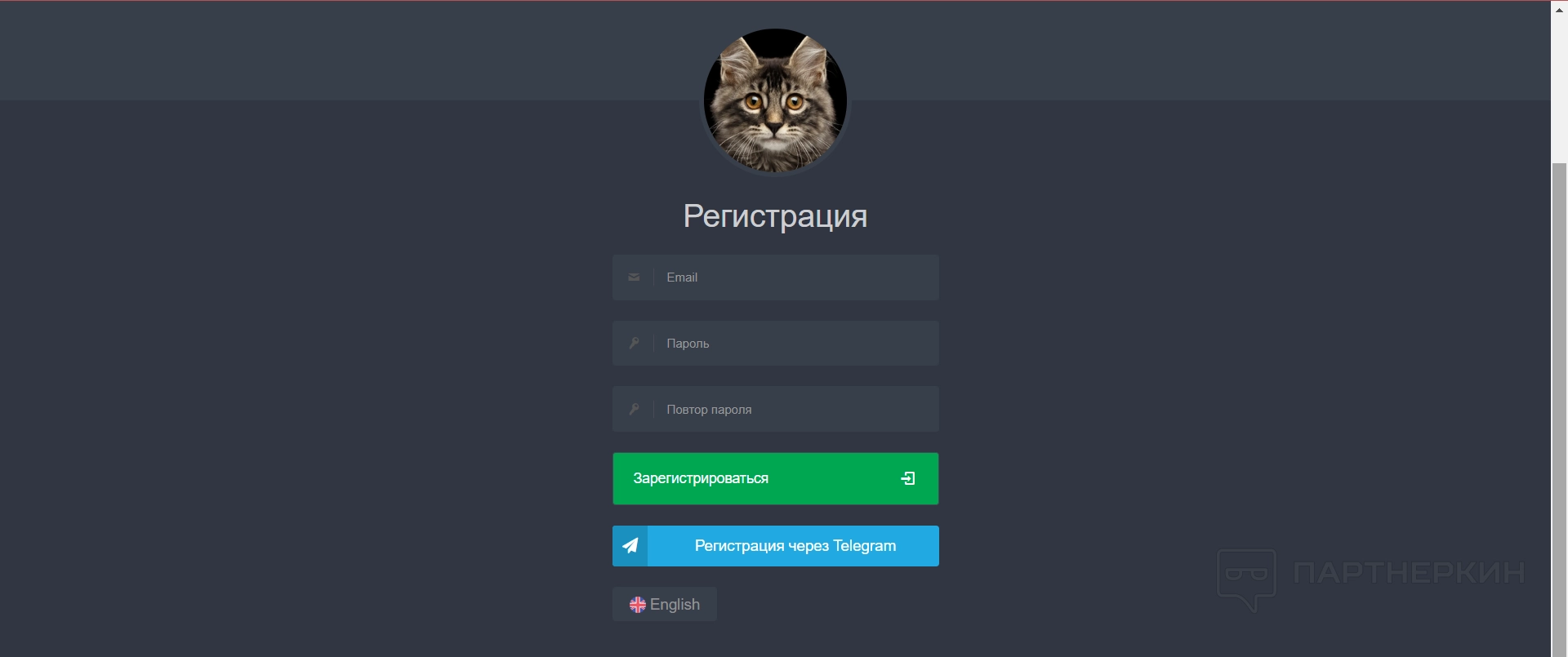Click the key icon beside Пароль
The image size is (1568, 657).
click(634, 344)
